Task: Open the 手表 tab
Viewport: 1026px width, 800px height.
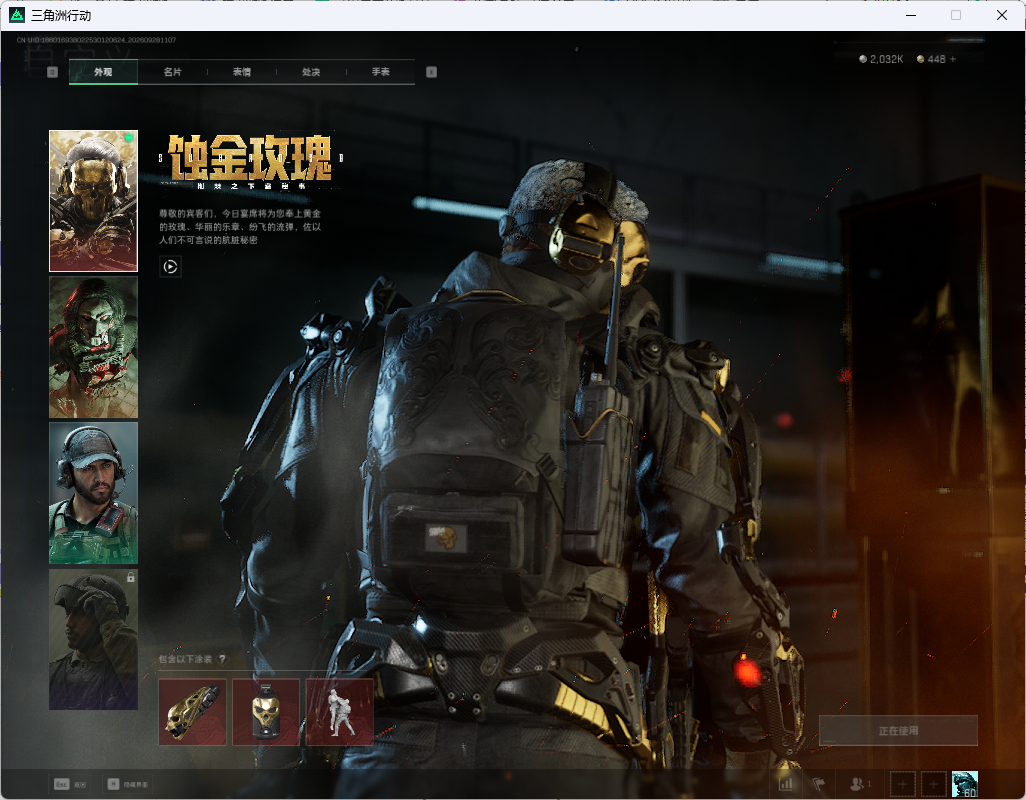Action: coord(381,72)
